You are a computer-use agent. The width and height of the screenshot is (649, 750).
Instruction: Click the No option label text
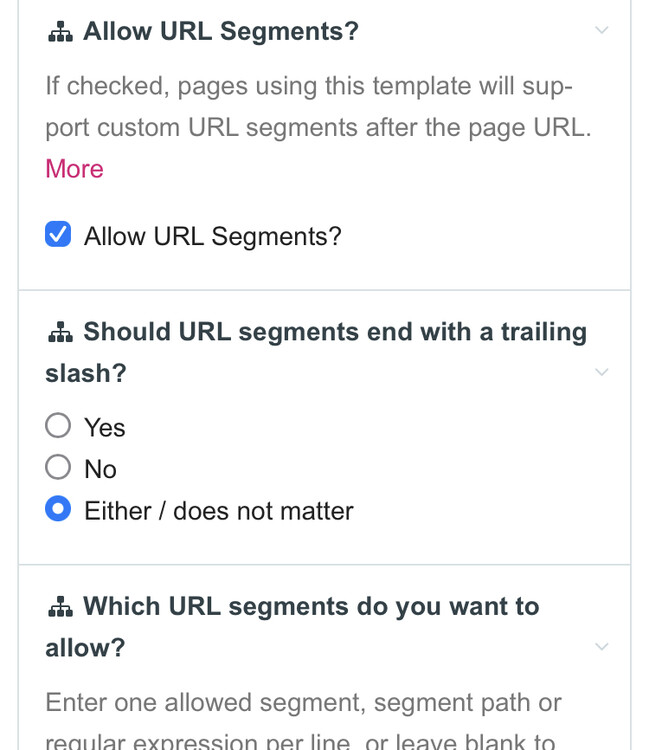[x=100, y=470]
